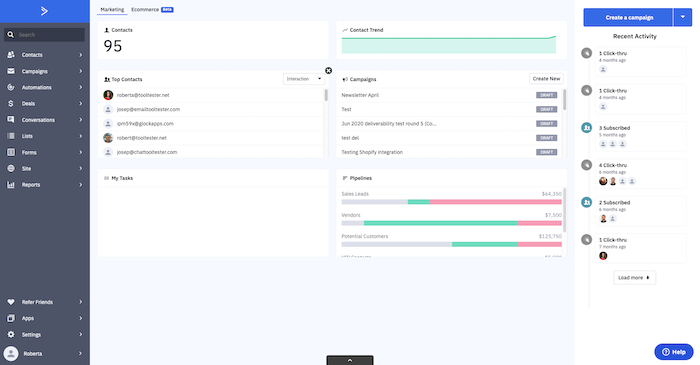The height and width of the screenshot is (365, 700).
Task: Expand the Campaigns sidebar chevron
Action: [81, 71]
